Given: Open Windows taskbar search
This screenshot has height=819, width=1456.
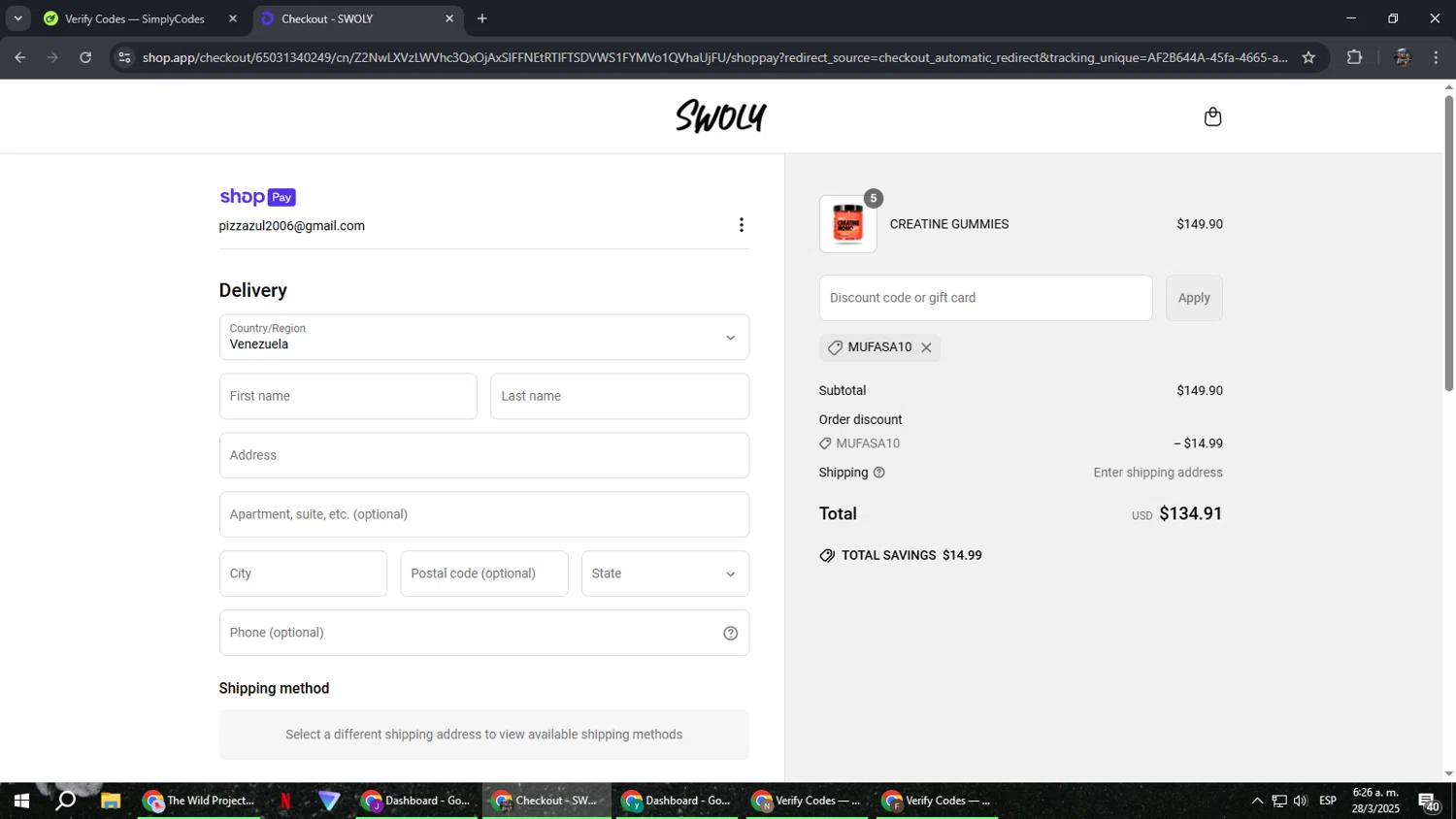Looking at the screenshot, I should [65, 801].
